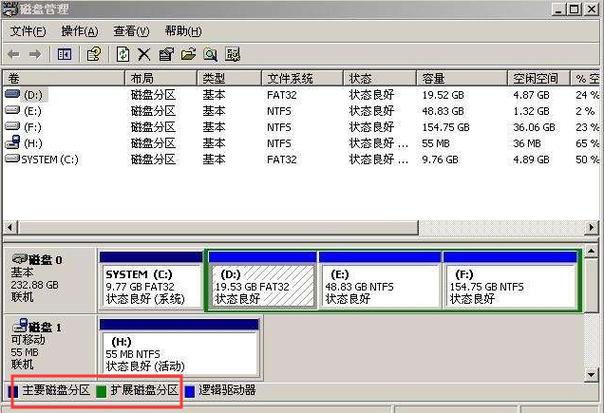Click the green extended partition legend swatch
The width and height of the screenshot is (604, 413).
[101, 392]
